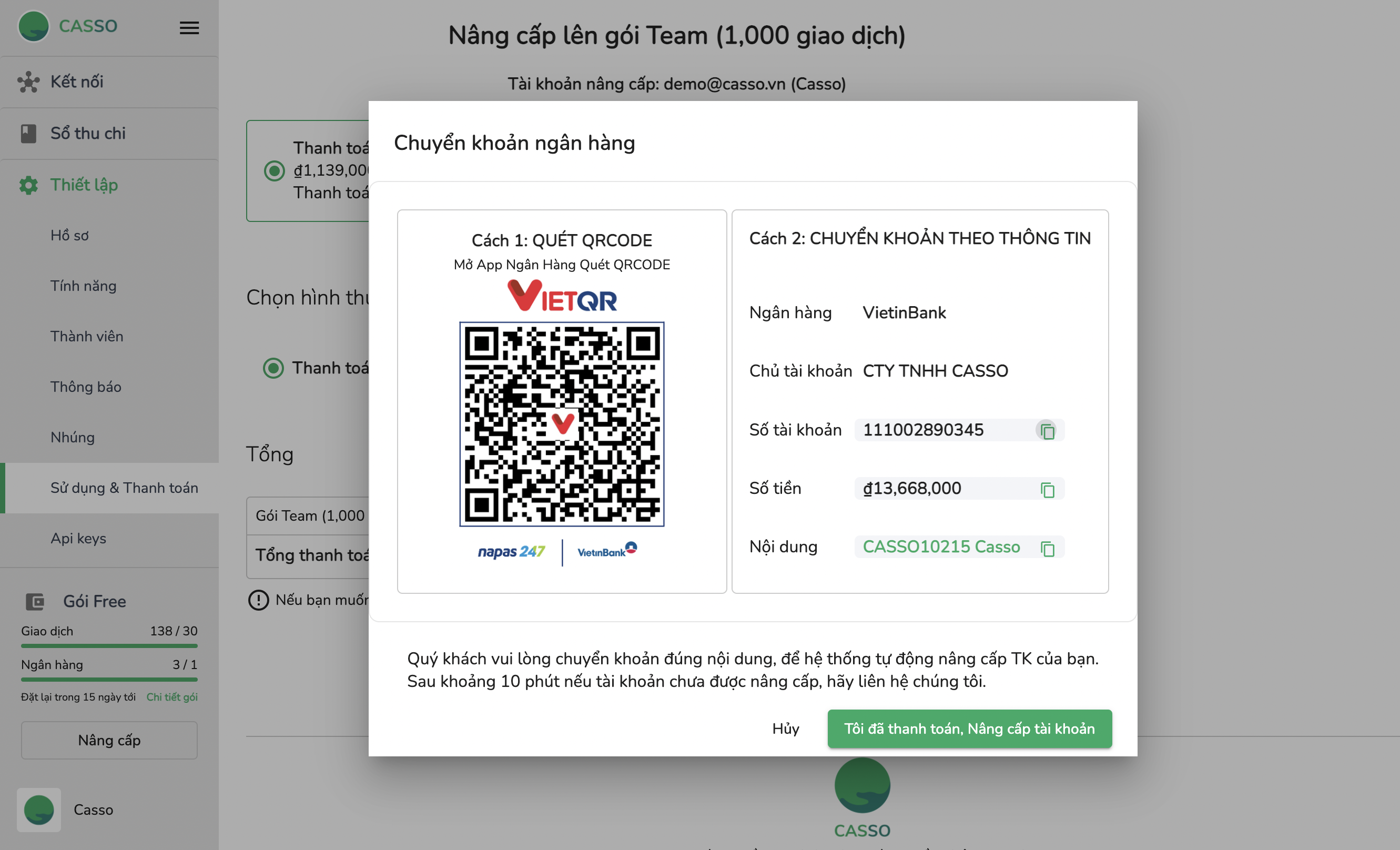1400x850 pixels.
Task: Go to Sử dụng & Thanh toán
Action: tap(124, 488)
